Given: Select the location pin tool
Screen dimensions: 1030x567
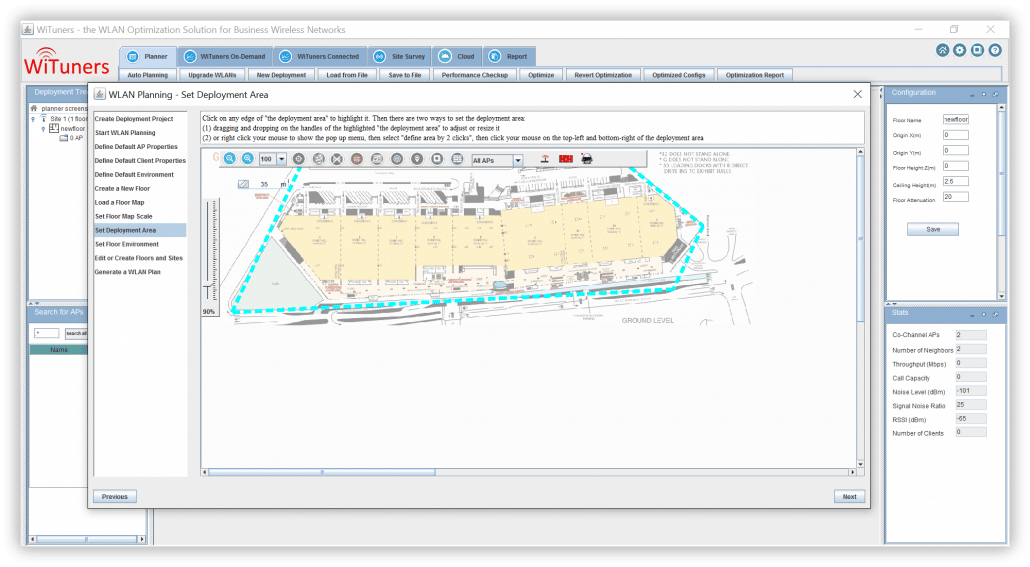Looking at the screenshot, I should pos(417,159).
